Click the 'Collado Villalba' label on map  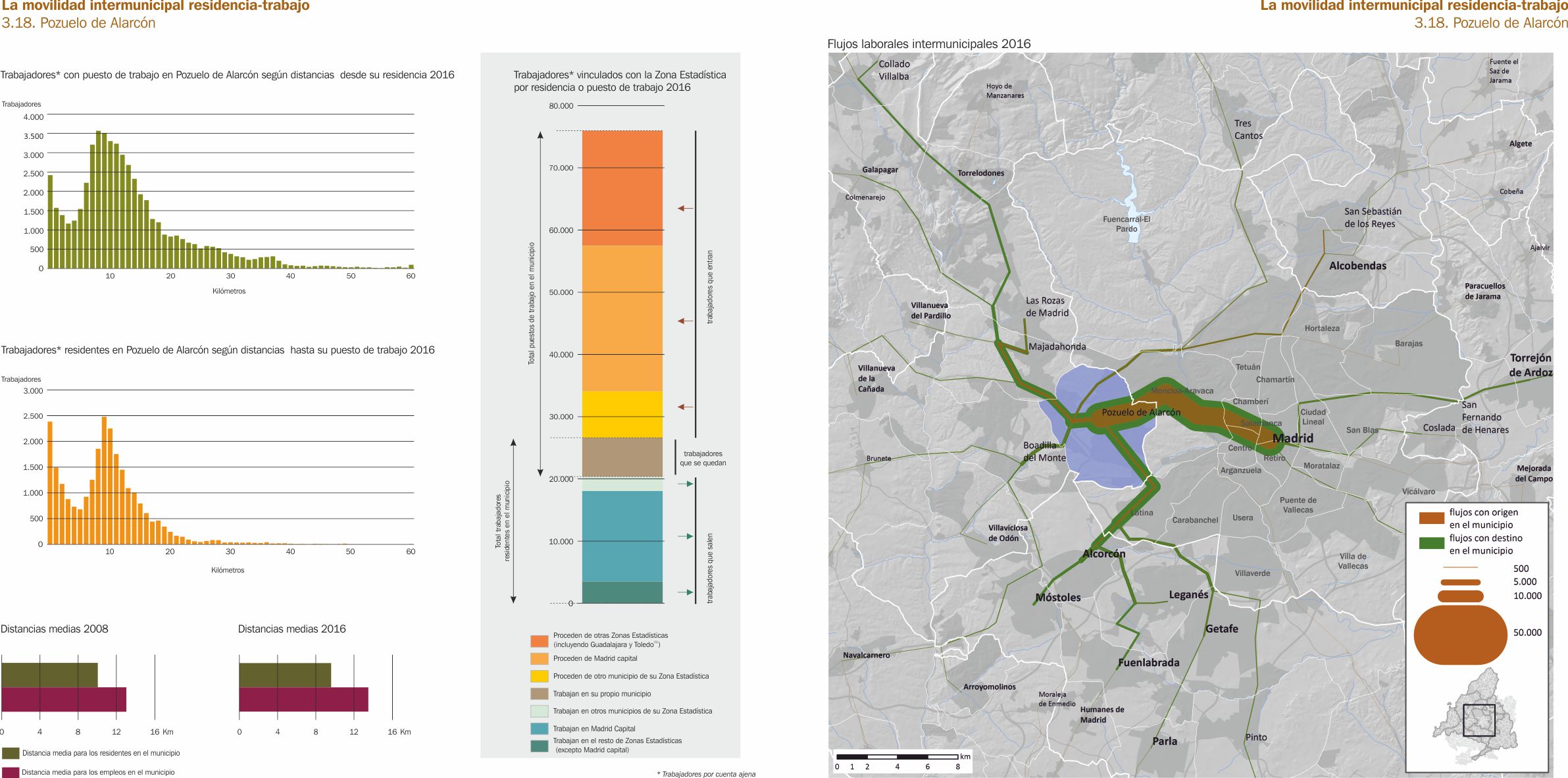tap(894, 70)
